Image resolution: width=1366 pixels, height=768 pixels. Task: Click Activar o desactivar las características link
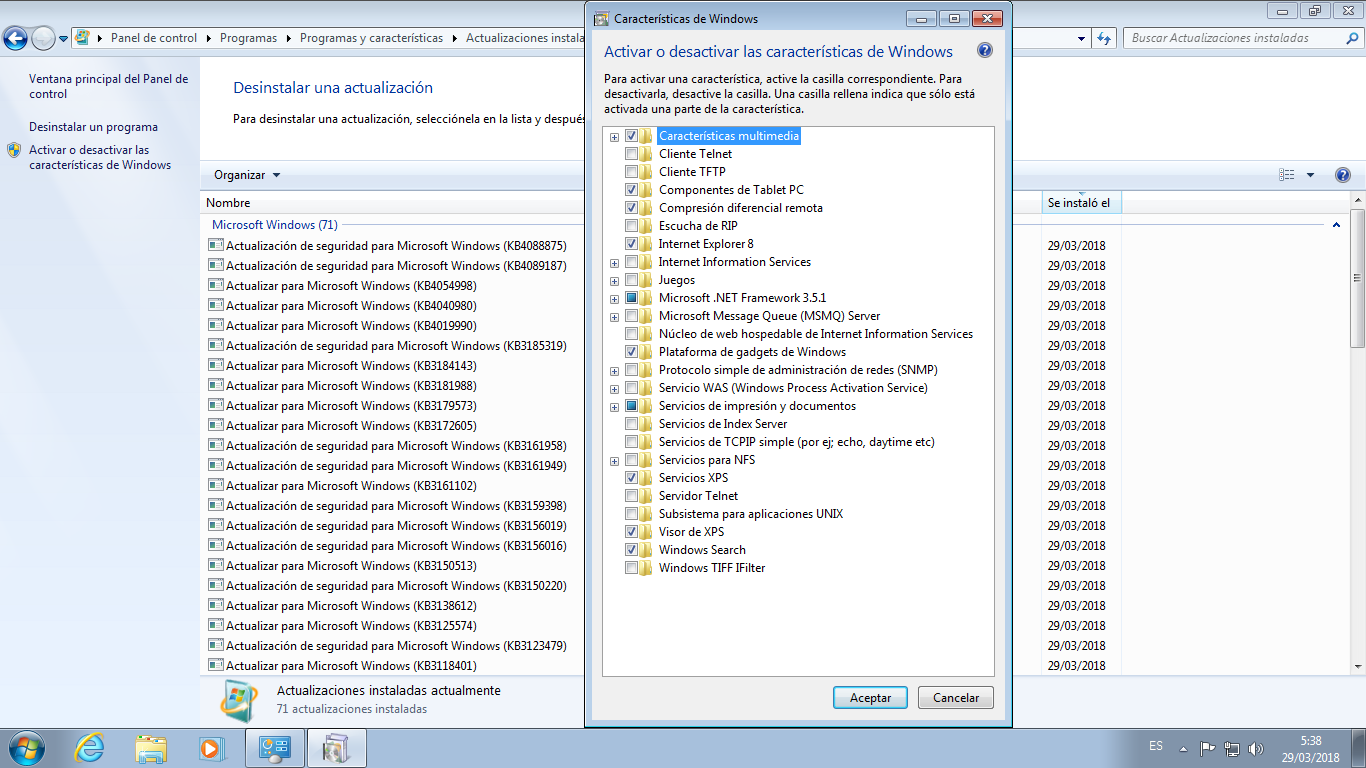[x=100, y=157]
